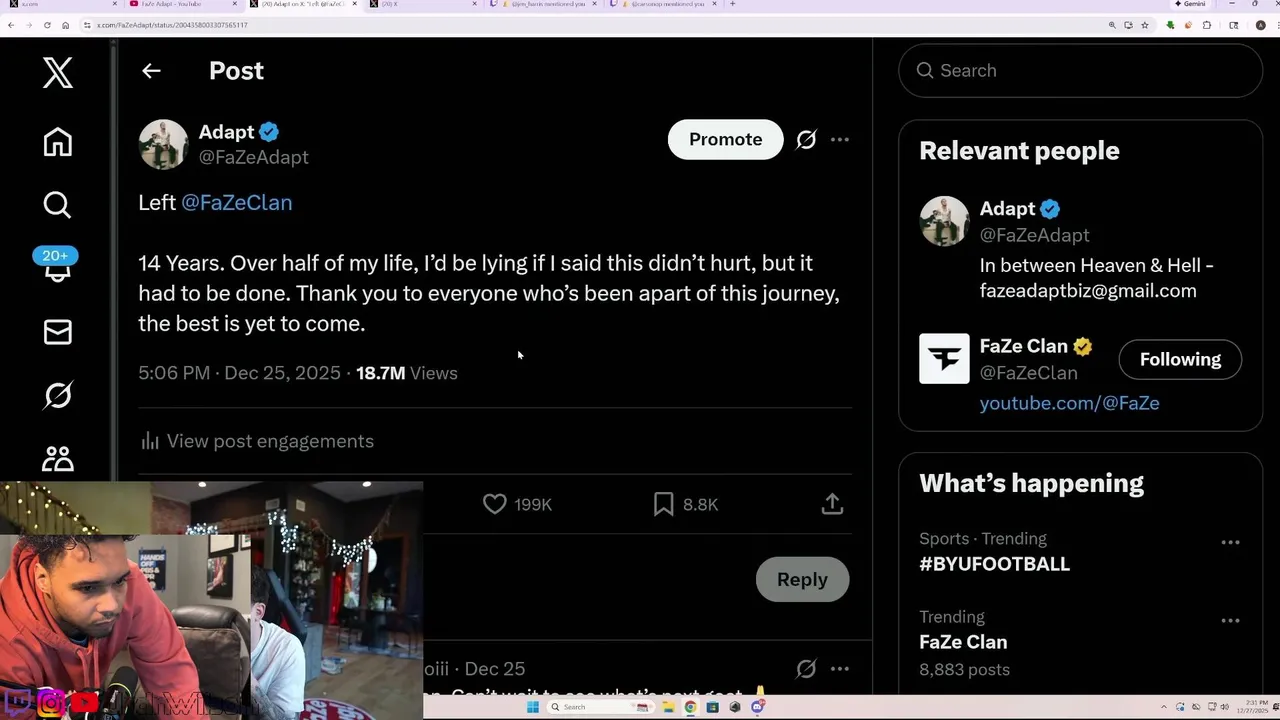
Task: Click the browser address bar URL
Action: (172, 25)
